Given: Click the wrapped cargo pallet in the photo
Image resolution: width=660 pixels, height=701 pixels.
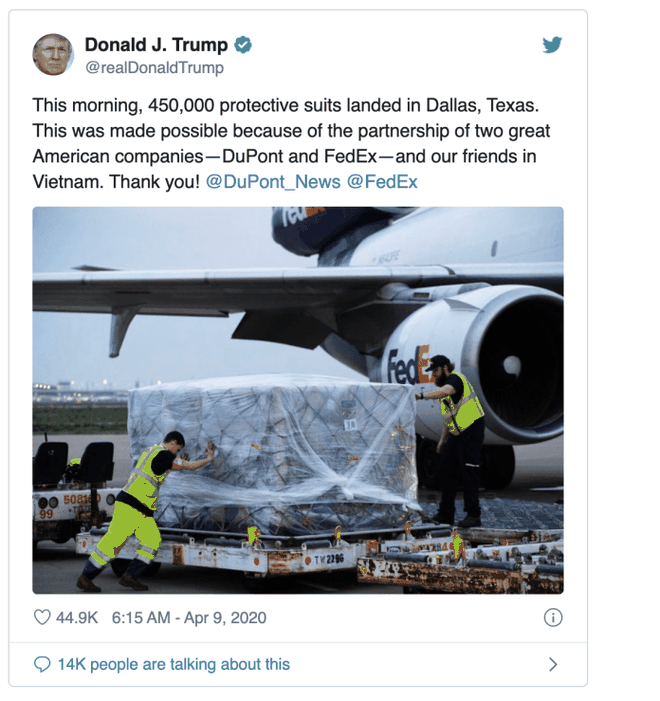Looking at the screenshot, I should pos(275,452).
